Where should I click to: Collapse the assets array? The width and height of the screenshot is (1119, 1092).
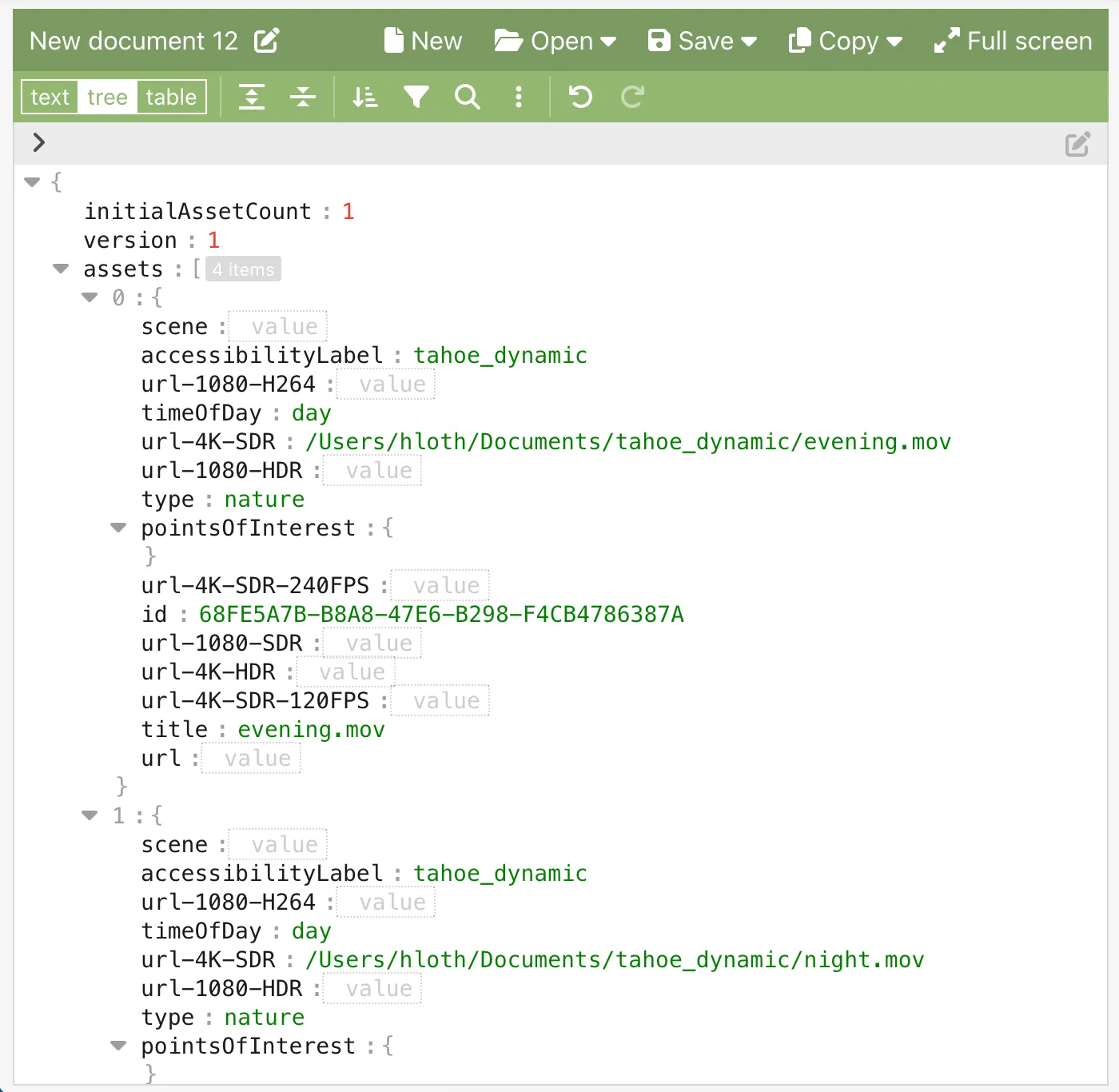click(x=61, y=269)
